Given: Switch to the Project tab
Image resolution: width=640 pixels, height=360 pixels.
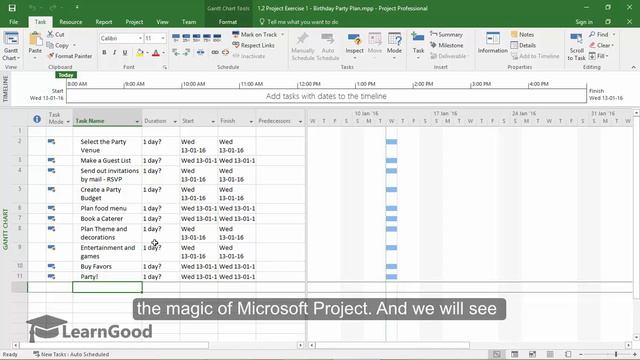Looking at the screenshot, I should (134, 22).
